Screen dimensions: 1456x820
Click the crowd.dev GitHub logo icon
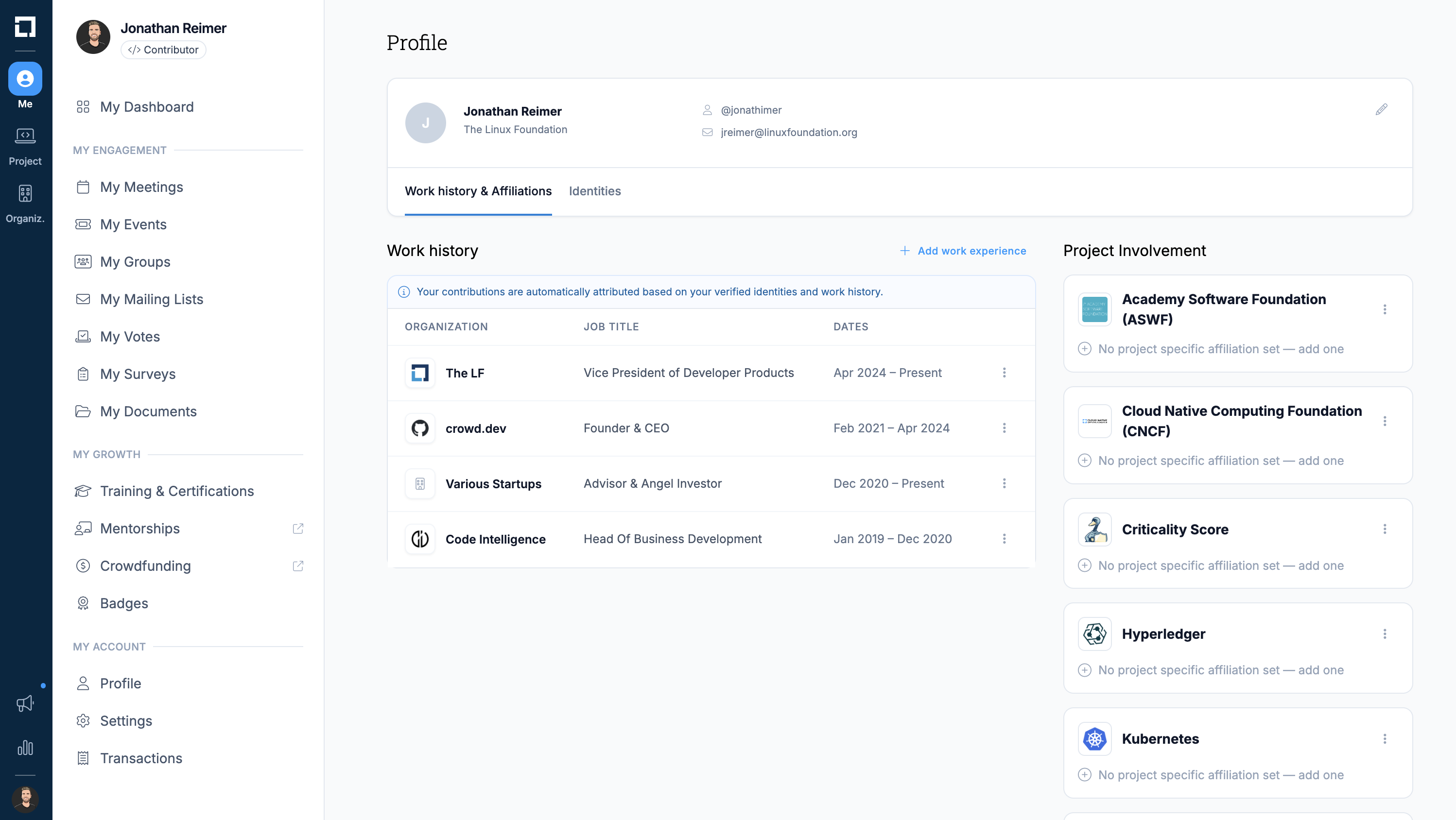(x=420, y=428)
